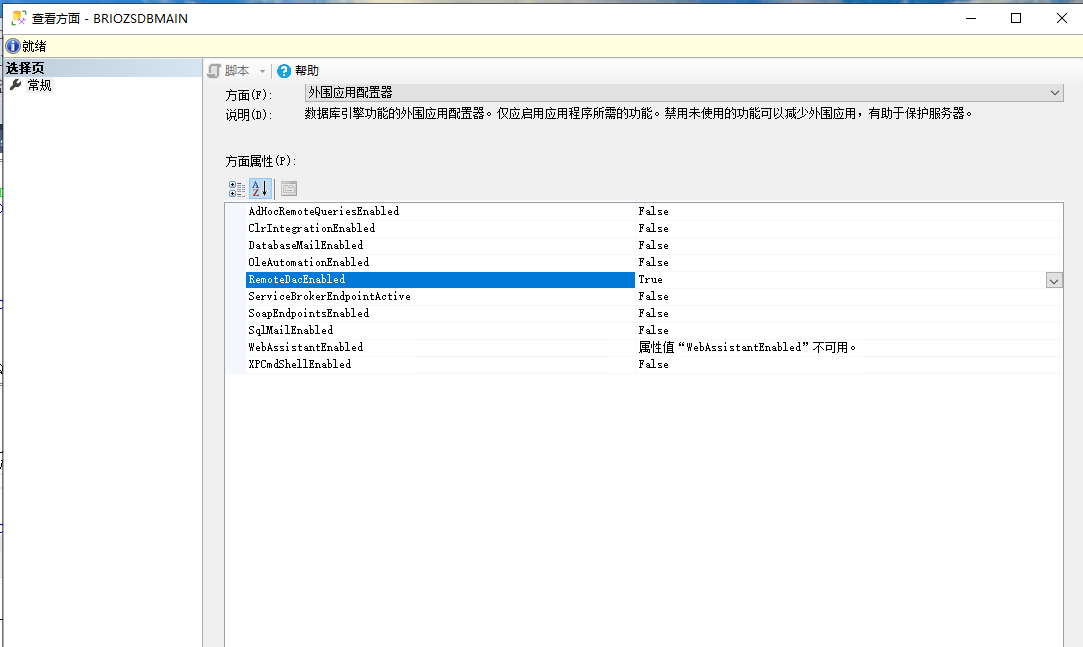The width and height of the screenshot is (1083, 647).
Task: Click the True value of RemoteDacEnabled
Action: [651, 280]
